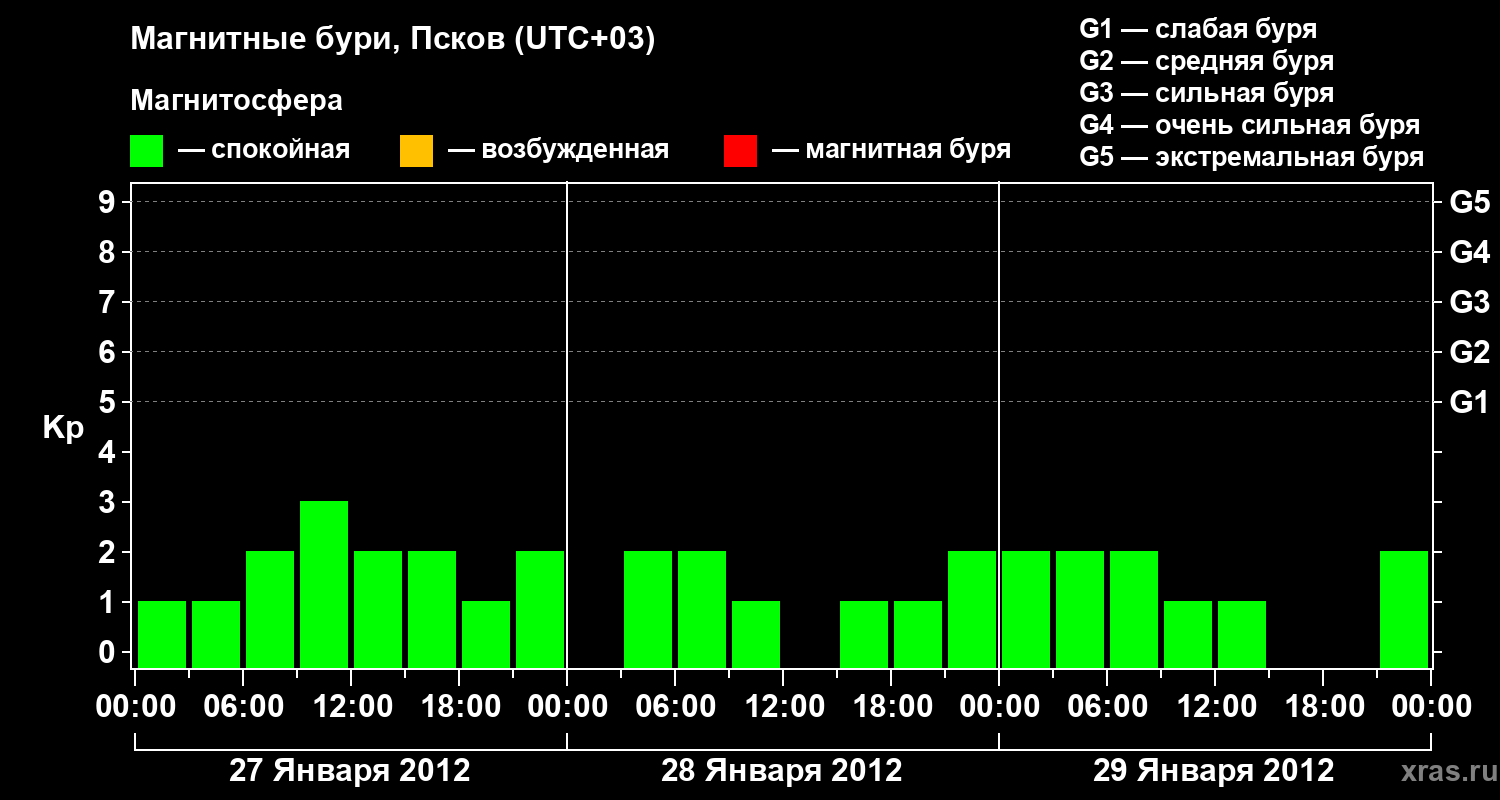Click the 'Kp' axis label
The height and width of the screenshot is (800, 1500).
pyautogui.click(x=64, y=428)
